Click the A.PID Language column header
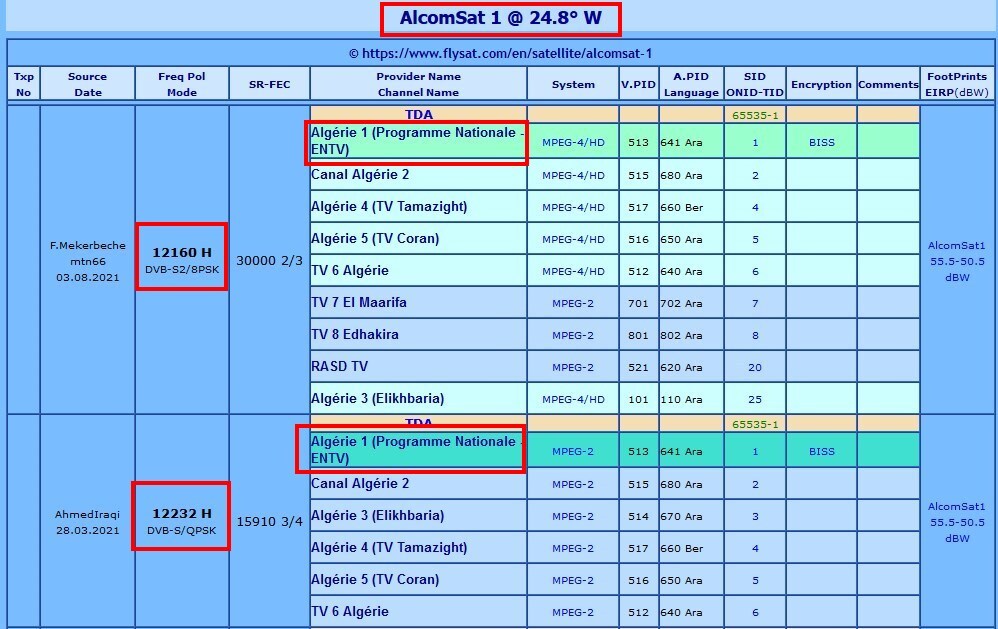The width and height of the screenshot is (998, 629). point(691,84)
